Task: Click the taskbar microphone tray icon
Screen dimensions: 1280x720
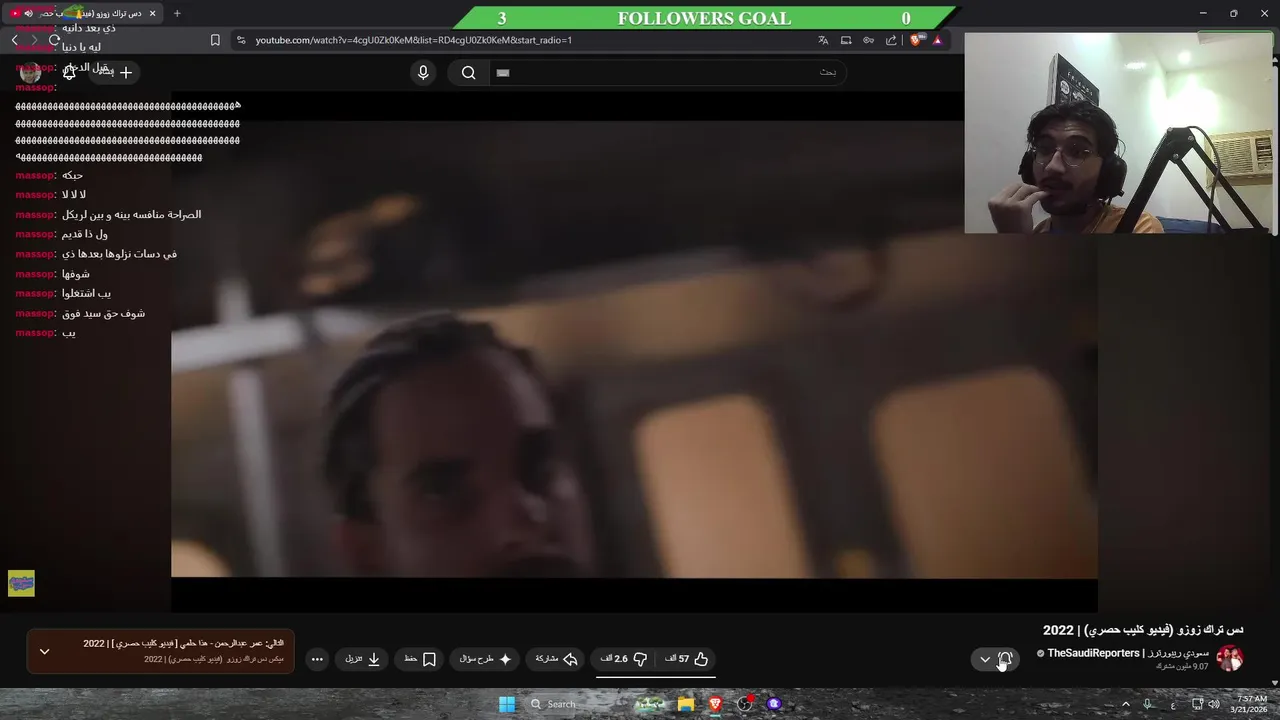Action: pos(1147,704)
